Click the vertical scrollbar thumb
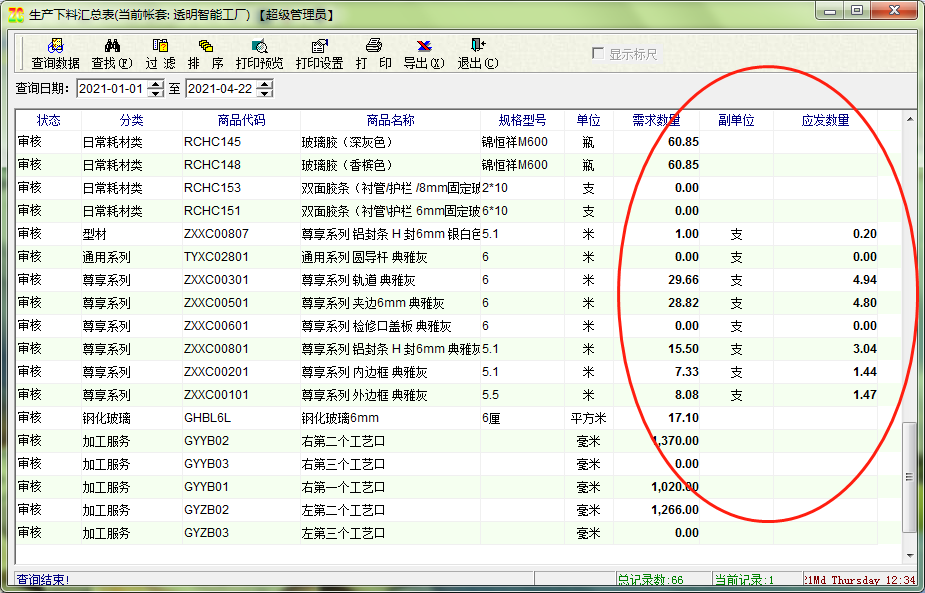The height and width of the screenshot is (593, 925). [x=910, y=476]
